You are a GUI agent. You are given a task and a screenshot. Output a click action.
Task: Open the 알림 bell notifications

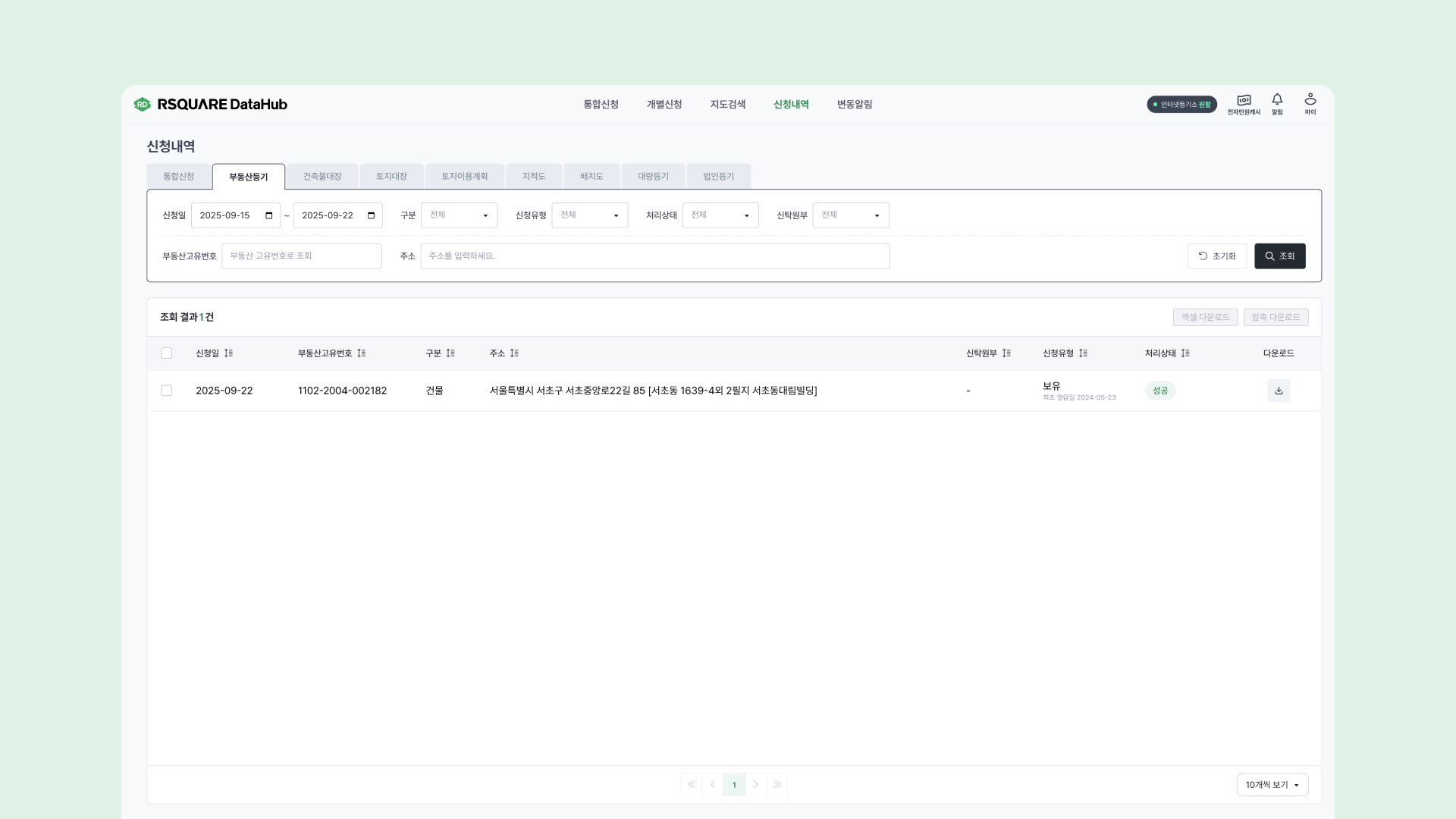1277,103
